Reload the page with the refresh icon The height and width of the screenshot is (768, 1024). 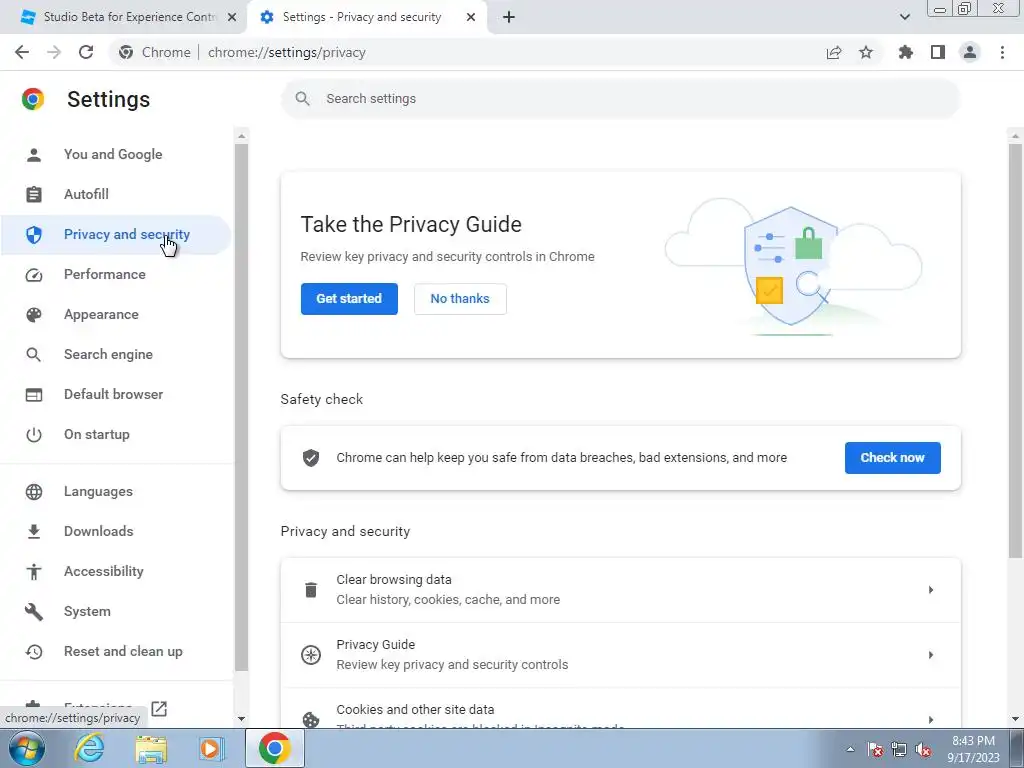(x=86, y=52)
